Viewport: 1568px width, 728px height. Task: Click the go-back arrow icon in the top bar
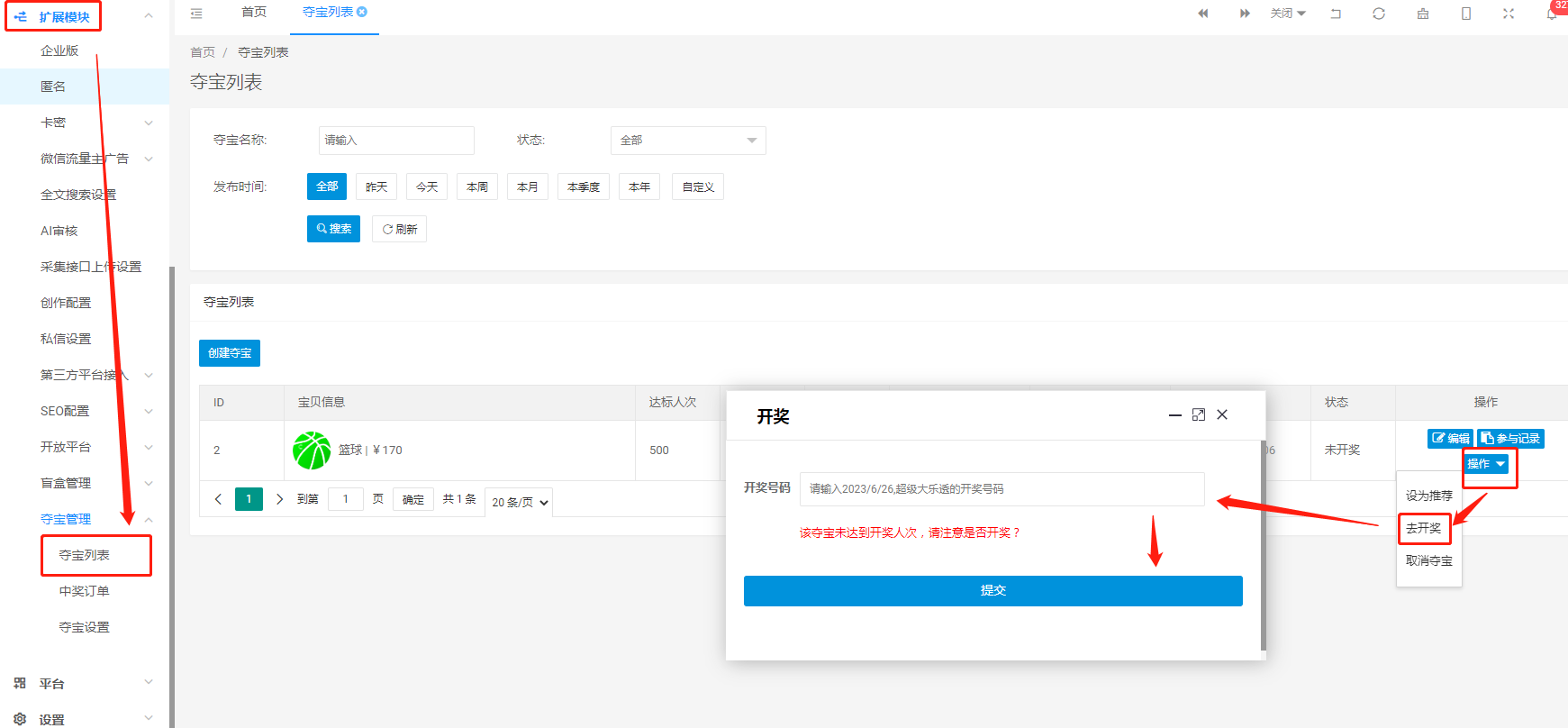1336,14
